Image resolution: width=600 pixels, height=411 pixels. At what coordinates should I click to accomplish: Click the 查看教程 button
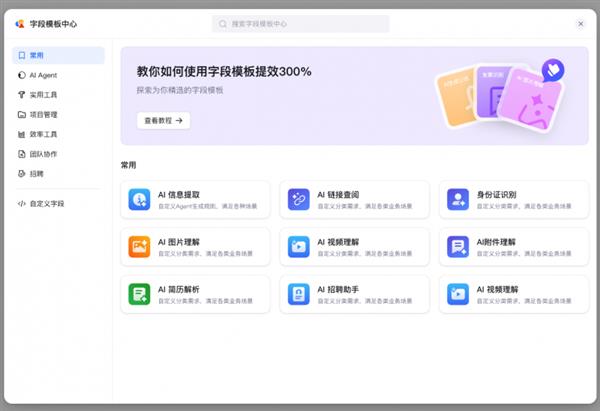pyautogui.click(x=163, y=121)
